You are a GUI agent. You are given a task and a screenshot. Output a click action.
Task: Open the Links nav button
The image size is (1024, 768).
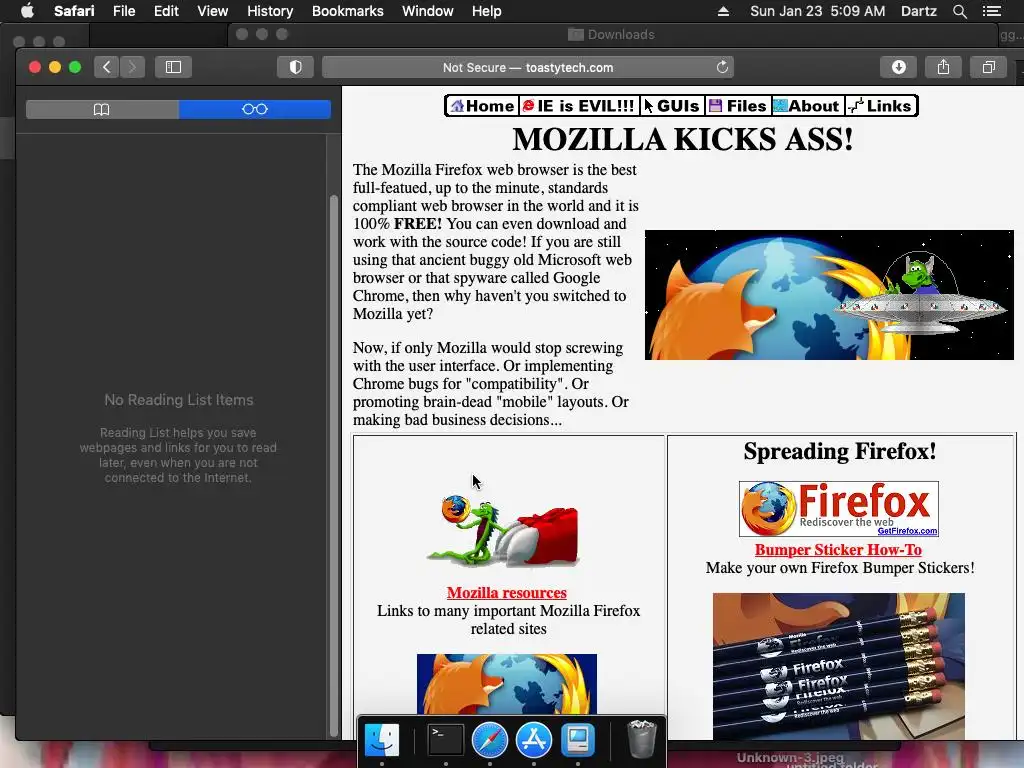pos(881,106)
